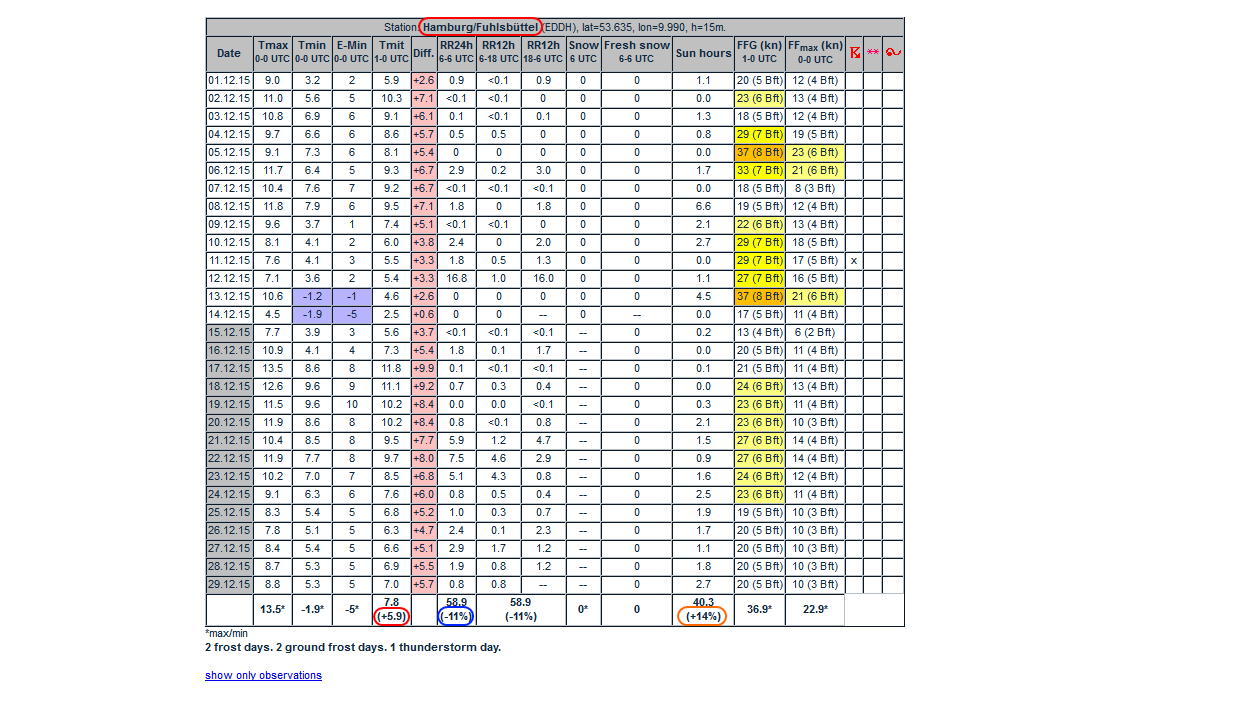Click the blue Tmin cell -1.2 on 13.12.15
This screenshot has height=702, width=1248.
[x=313, y=297]
